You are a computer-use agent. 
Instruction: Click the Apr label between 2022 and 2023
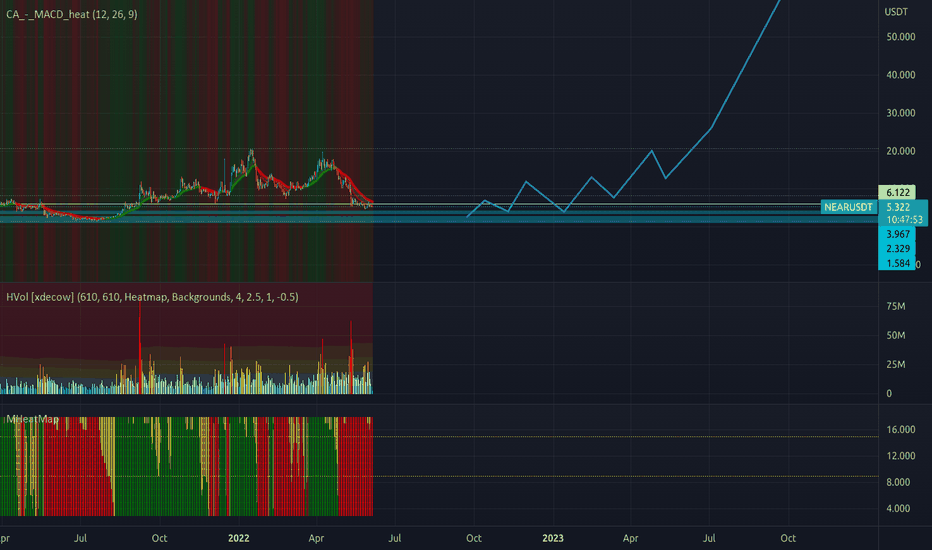(316, 538)
